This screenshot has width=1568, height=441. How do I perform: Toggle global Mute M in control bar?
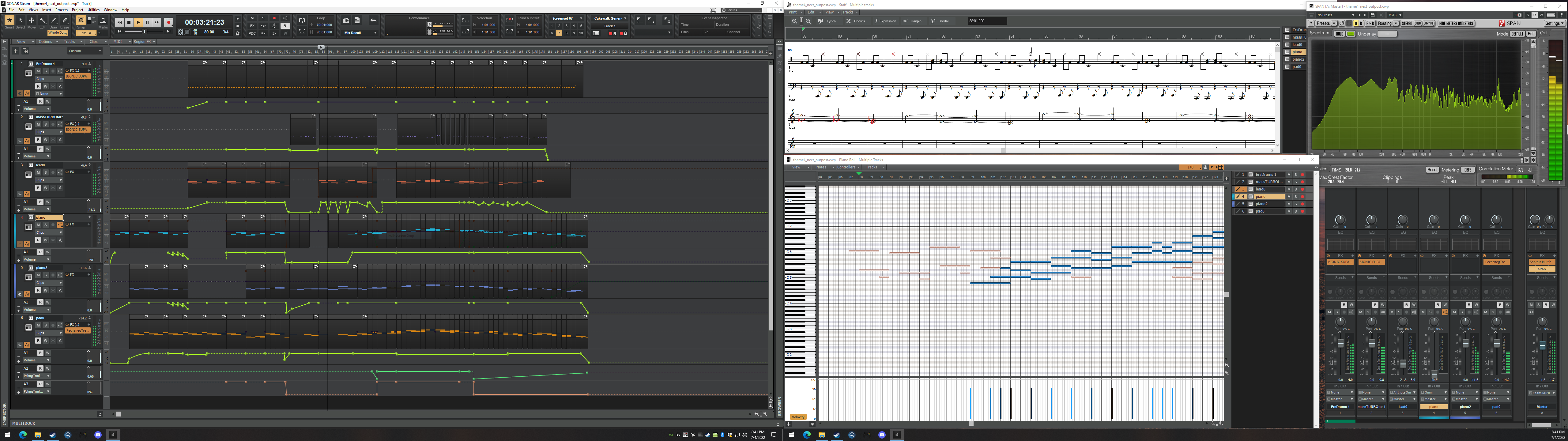click(252, 18)
